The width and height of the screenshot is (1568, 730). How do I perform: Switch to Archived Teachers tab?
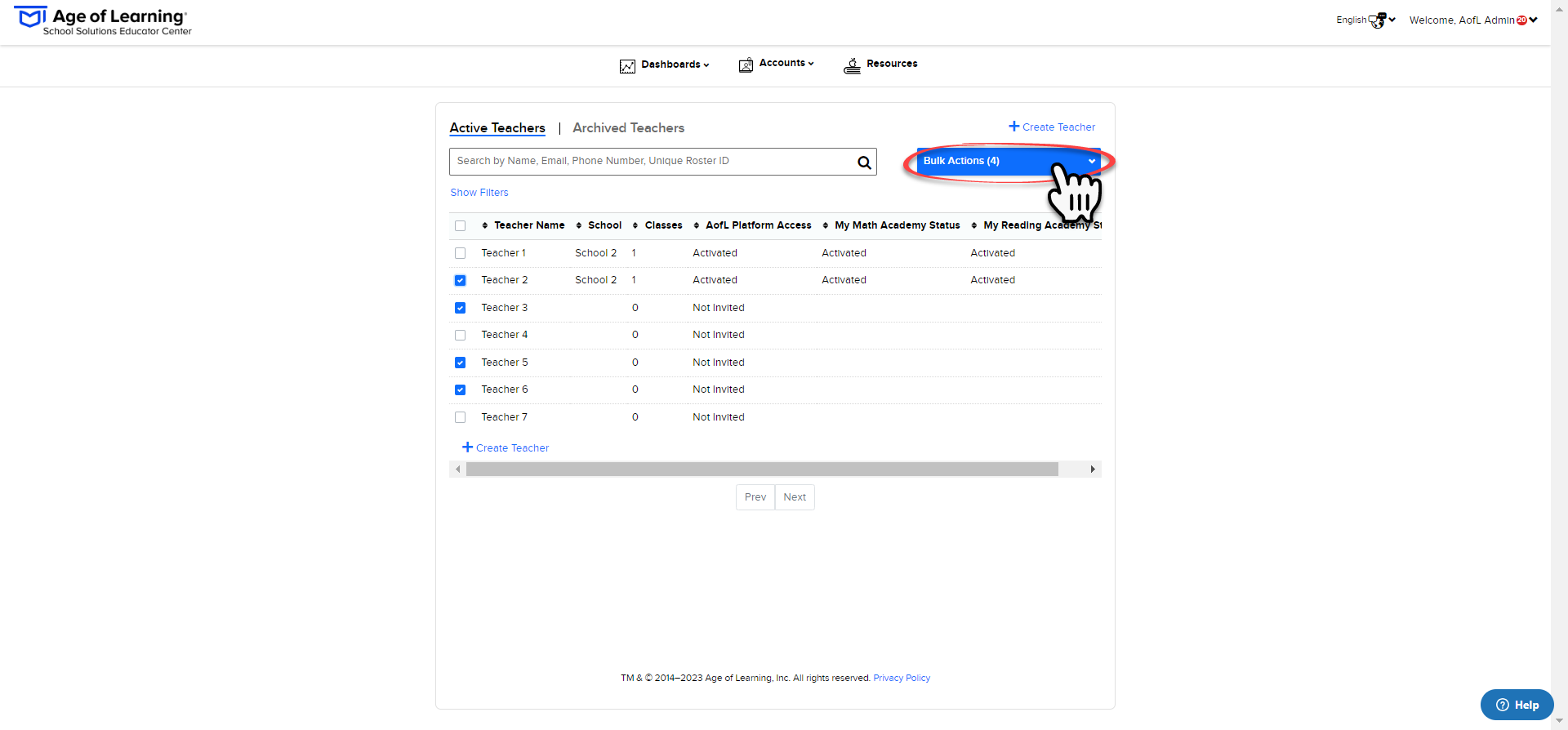pyautogui.click(x=629, y=128)
